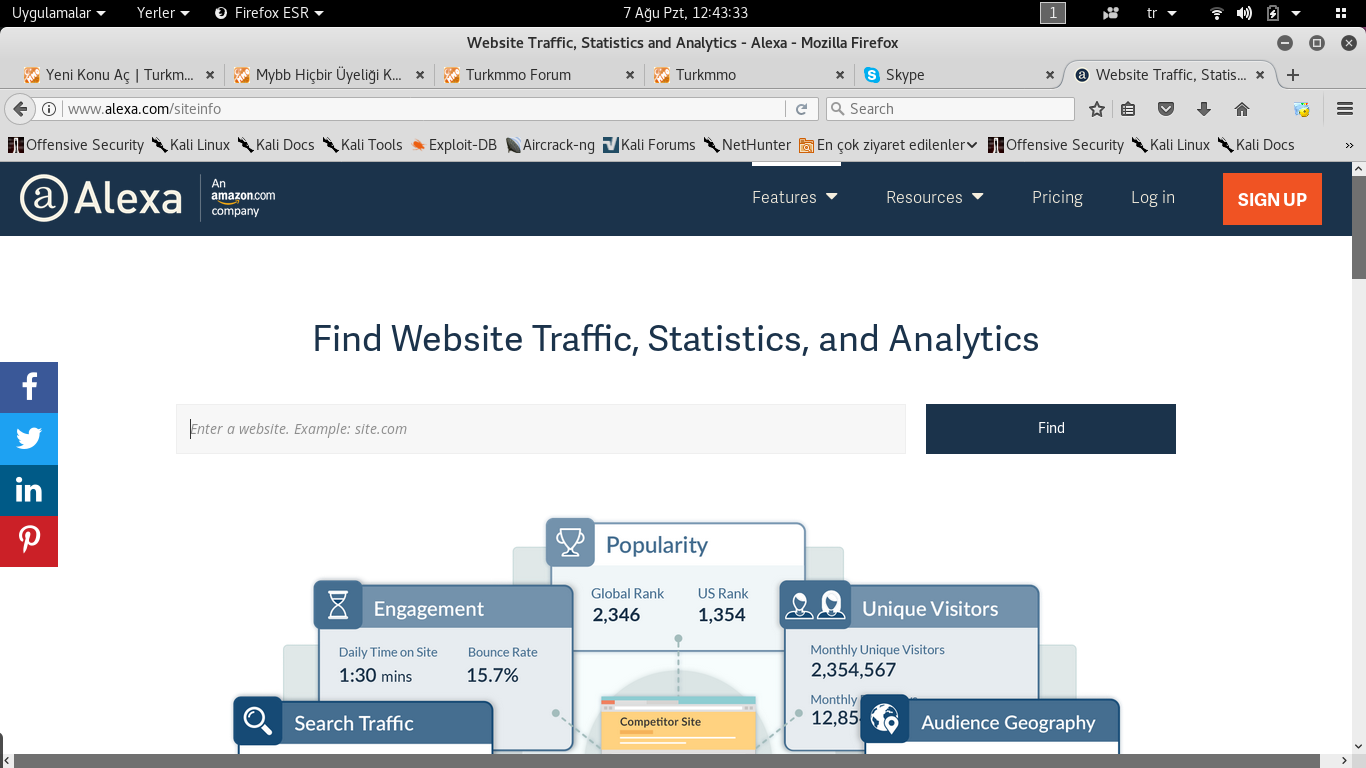Screen dimensions: 1366x768
Task: Open the system menu arrow at top right
Action: (x=1296, y=13)
